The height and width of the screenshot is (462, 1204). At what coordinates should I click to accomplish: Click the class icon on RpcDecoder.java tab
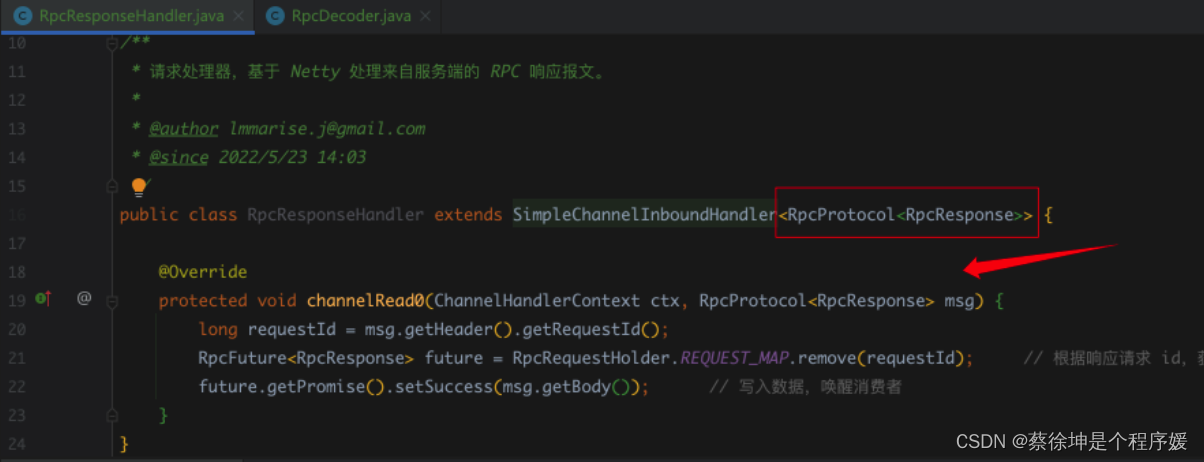(274, 17)
